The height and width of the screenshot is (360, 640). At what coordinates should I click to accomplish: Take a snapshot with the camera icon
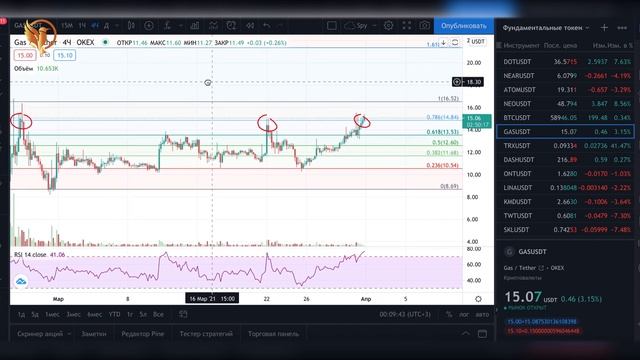pyautogui.click(x=424, y=26)
